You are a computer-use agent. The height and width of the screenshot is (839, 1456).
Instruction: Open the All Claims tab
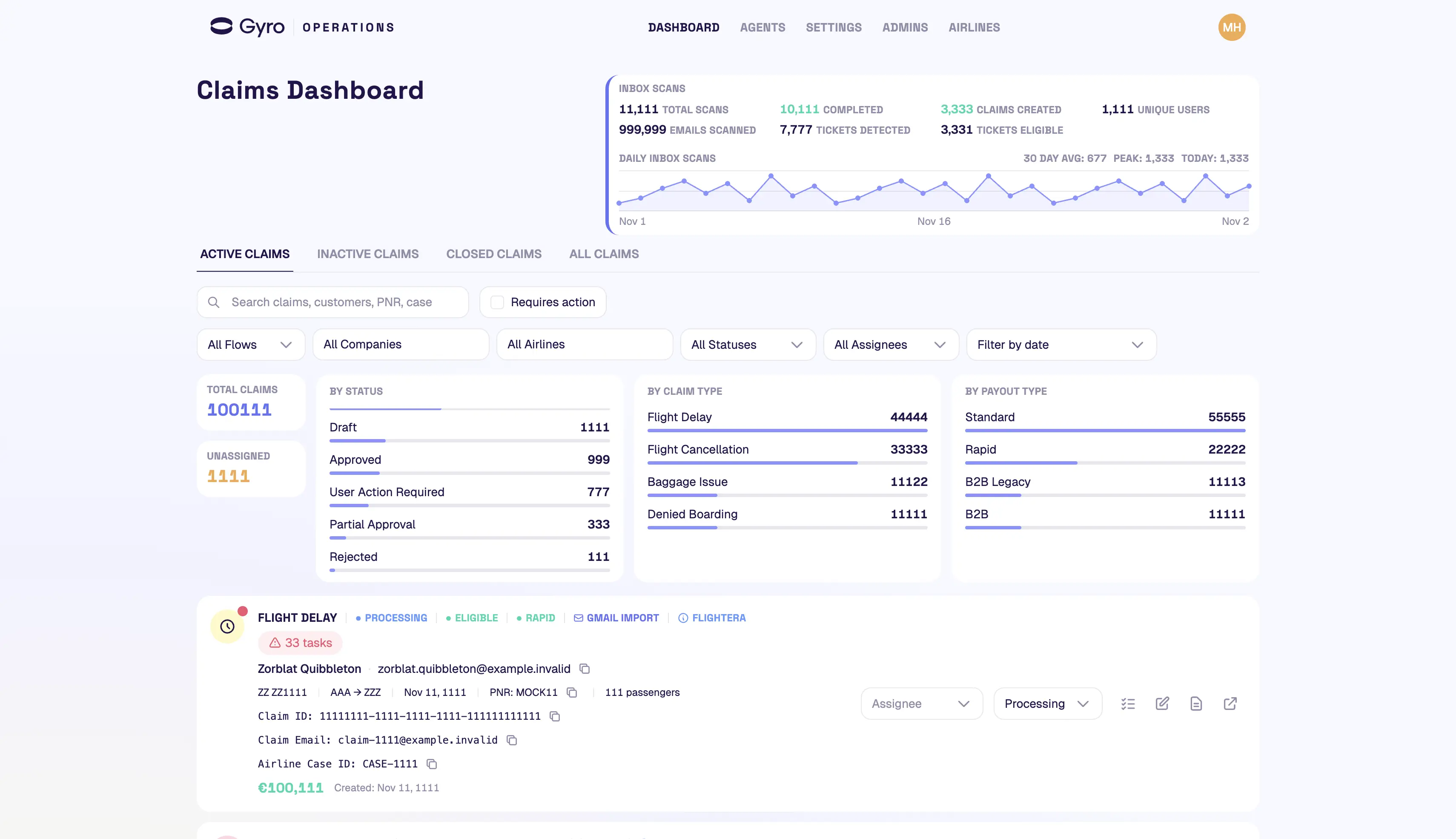coord(604,254)
